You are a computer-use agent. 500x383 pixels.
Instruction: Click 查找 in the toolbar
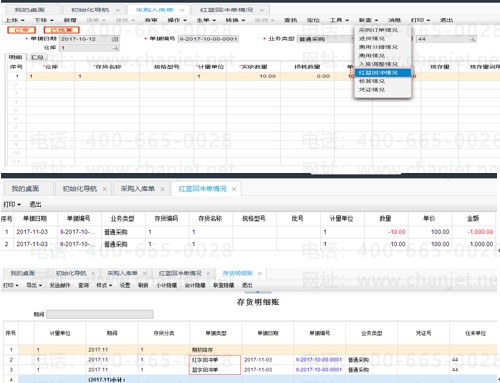[290, 20]
